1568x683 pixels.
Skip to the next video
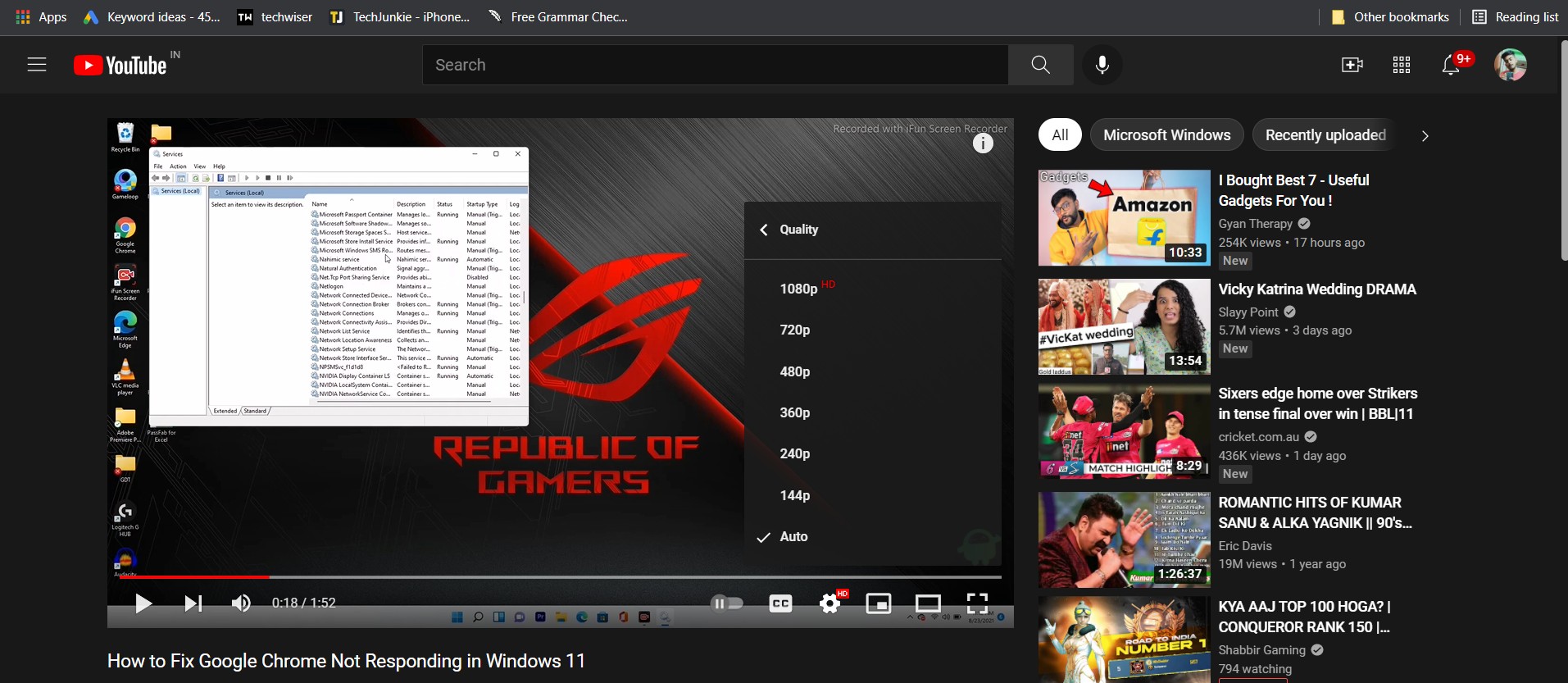(193, 603)
